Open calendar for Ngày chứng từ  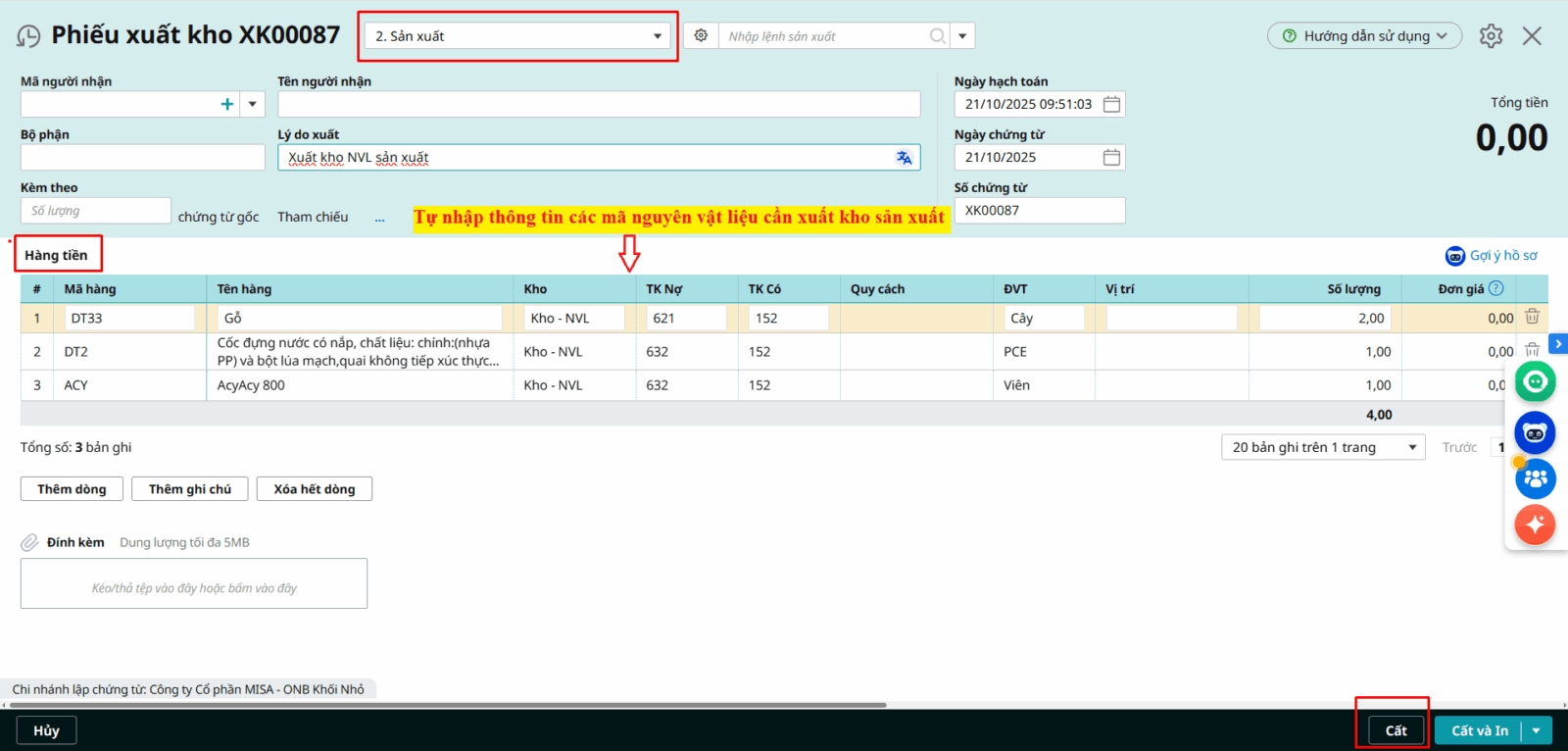pyautogui.click(x=1111, y=157)
